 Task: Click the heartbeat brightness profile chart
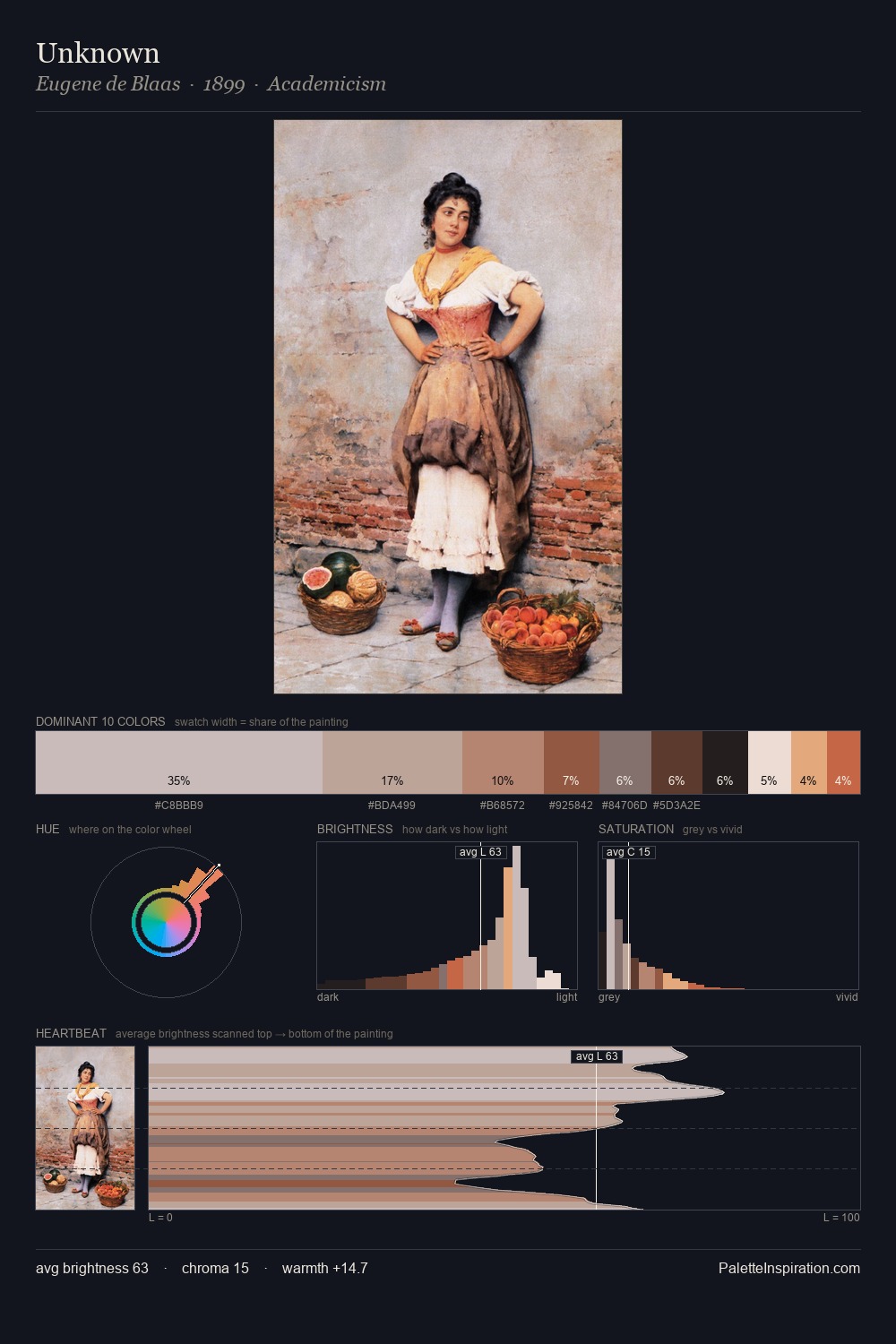(x=504, y=1128)
